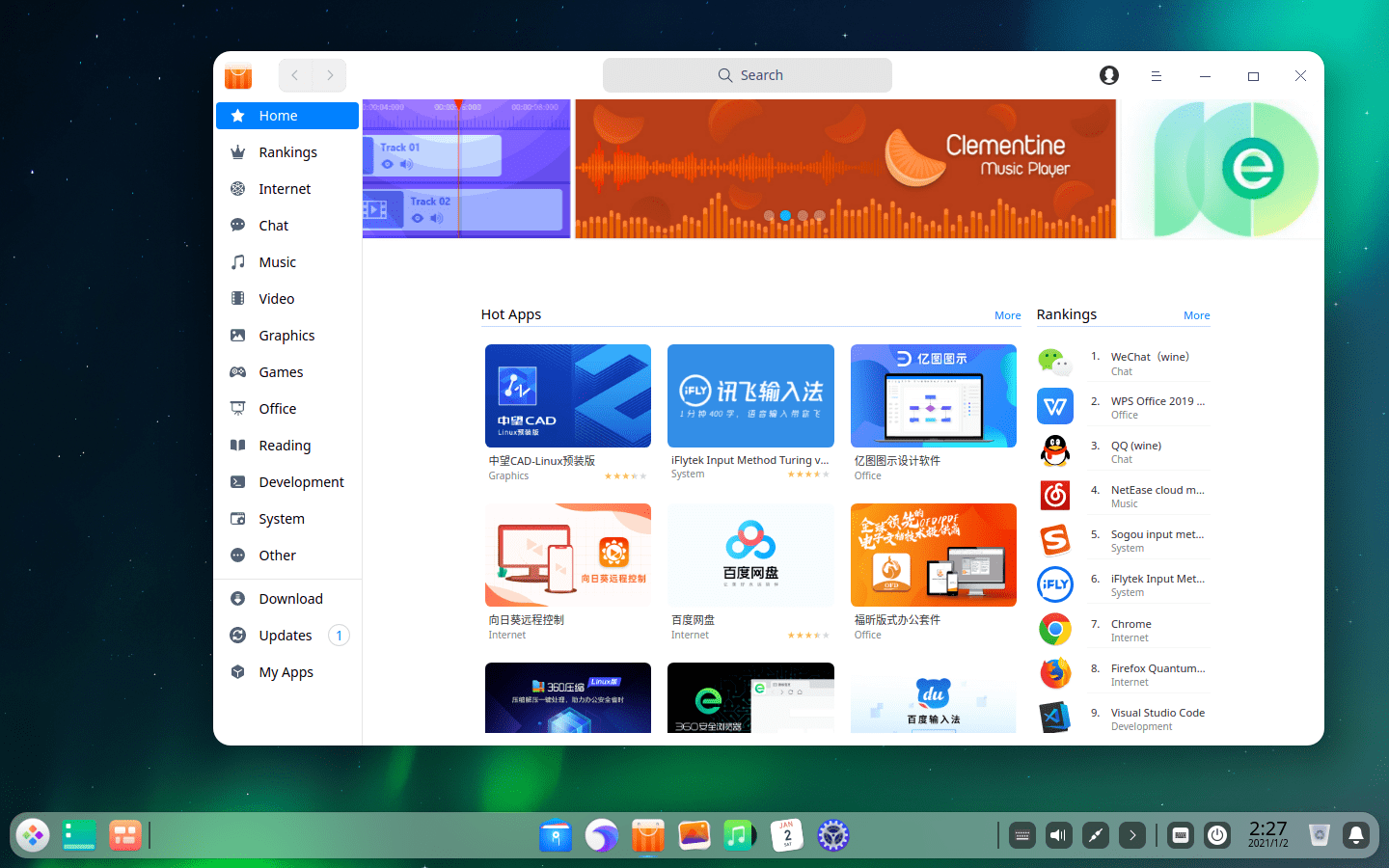The image size is (1389, 868).
Task: Click the Chrome icon in Rankings
Action: 1055,630
